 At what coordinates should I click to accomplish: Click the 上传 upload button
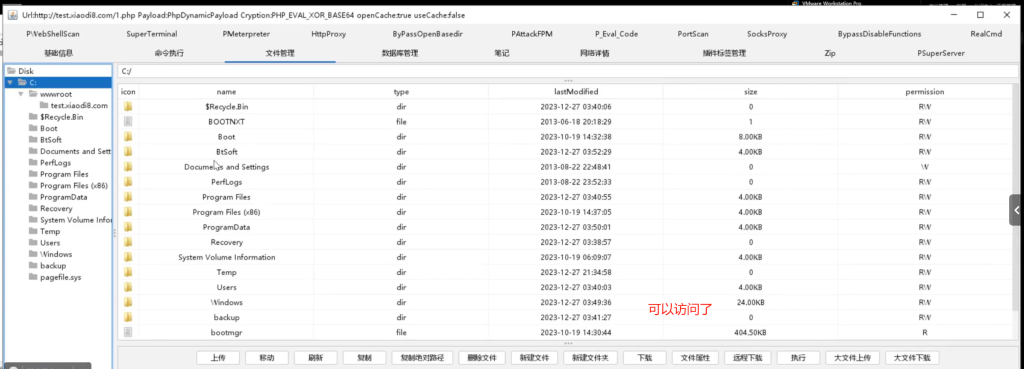(219, 358)
